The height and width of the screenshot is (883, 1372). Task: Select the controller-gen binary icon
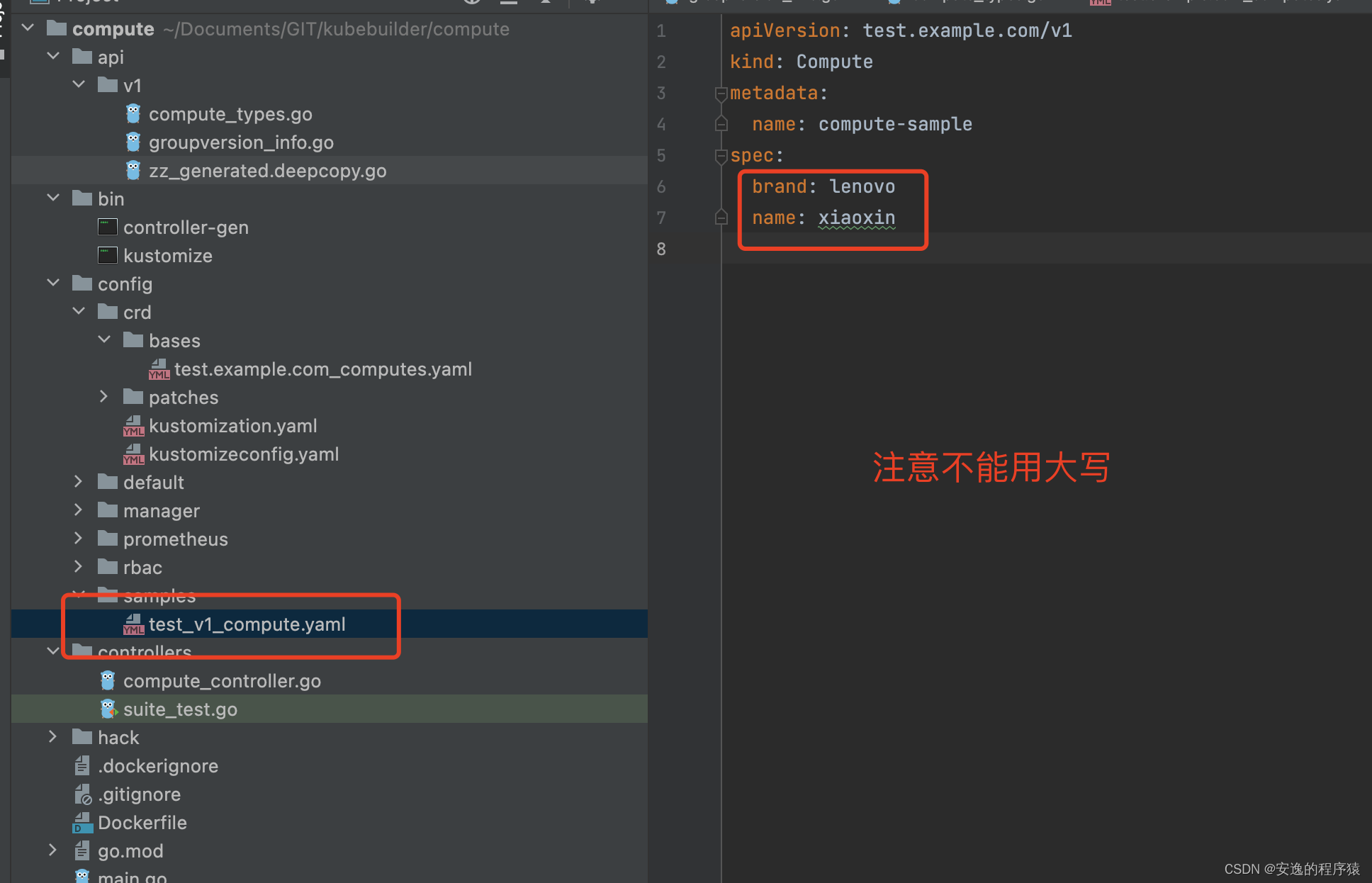pos(107,227)
